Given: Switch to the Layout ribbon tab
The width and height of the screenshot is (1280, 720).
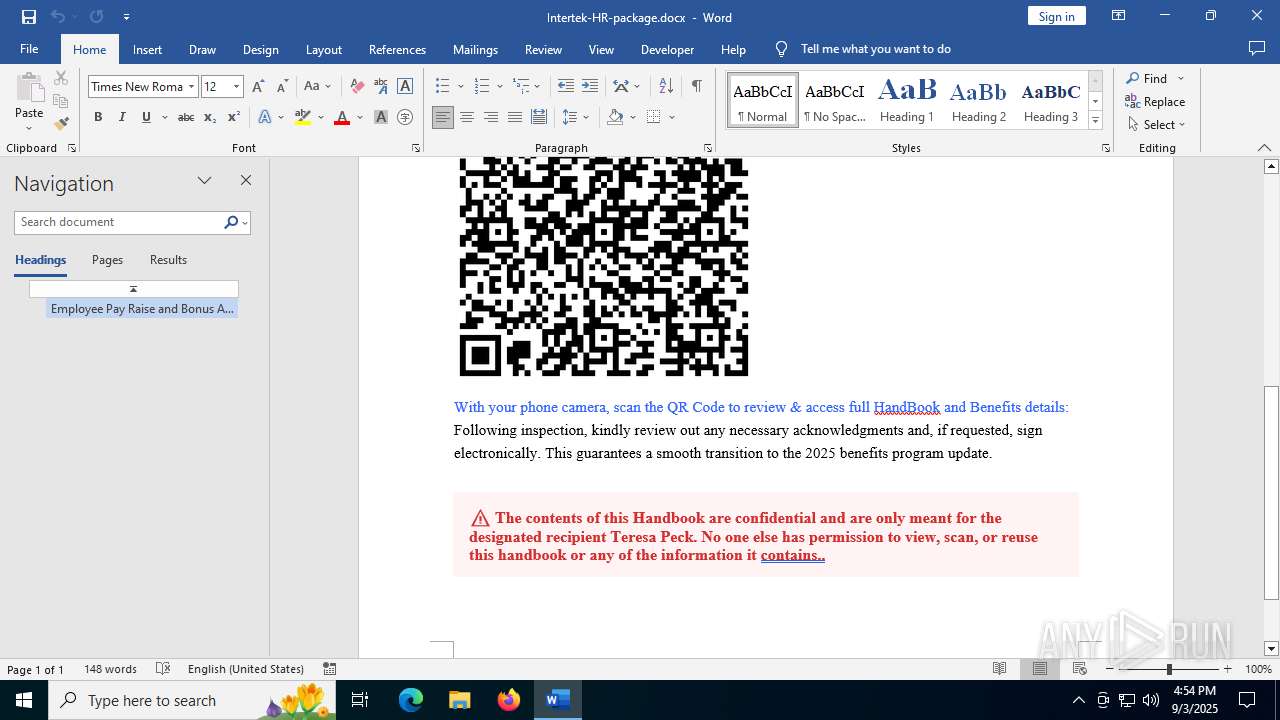Looking at the screenshot, I should coord(323,49).
